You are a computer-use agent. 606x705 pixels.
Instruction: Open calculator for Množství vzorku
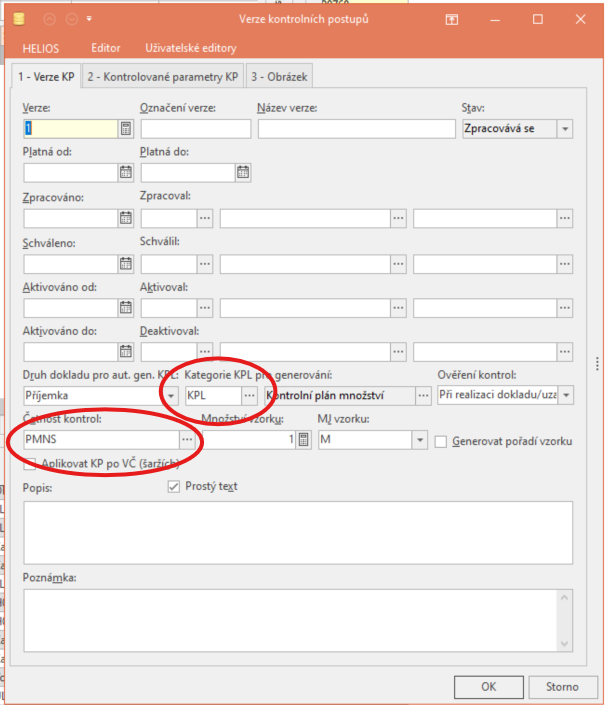(x=304, y=439)
